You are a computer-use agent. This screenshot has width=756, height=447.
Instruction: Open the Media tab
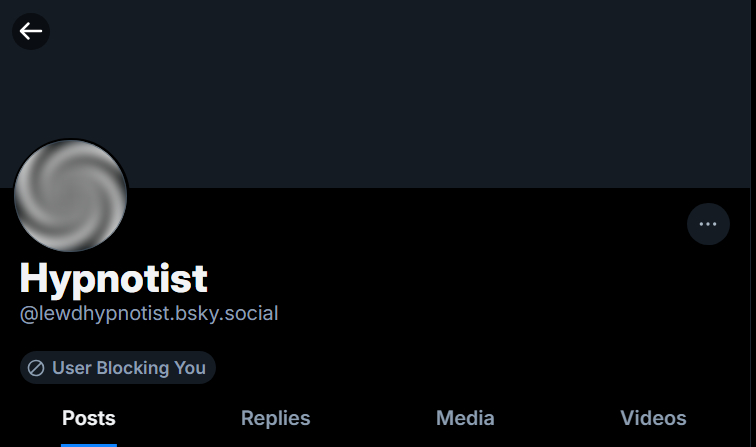tap(465, 418)
